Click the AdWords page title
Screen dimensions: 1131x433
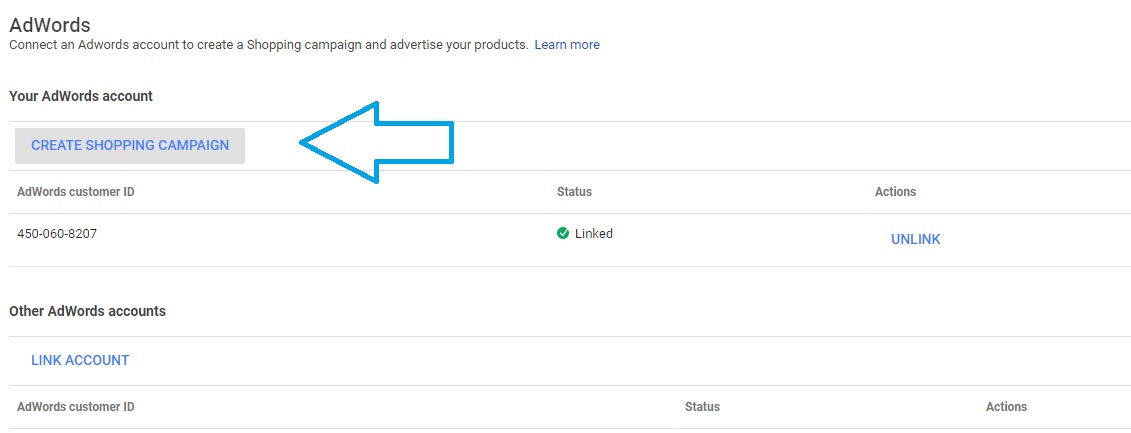pyautogui.click(x=50, y=25)
